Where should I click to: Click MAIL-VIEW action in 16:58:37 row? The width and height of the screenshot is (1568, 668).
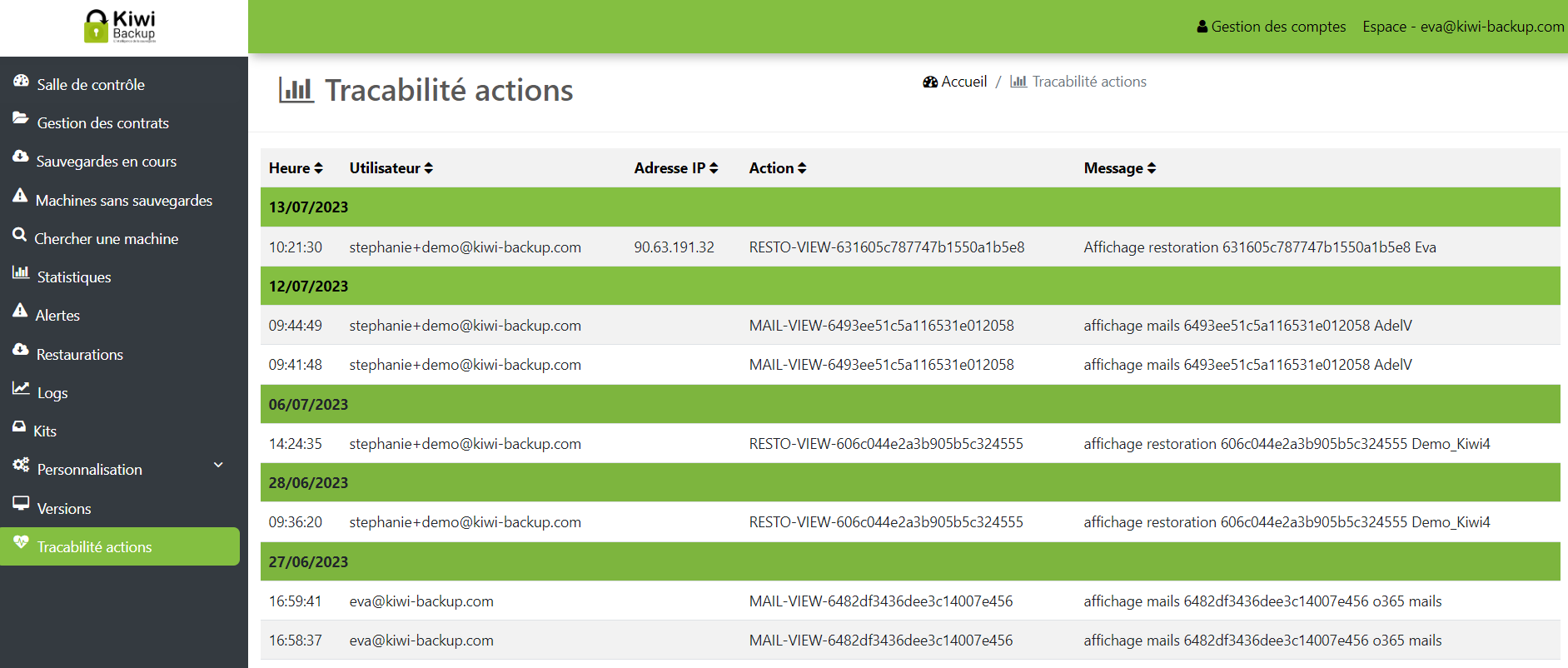[x=881, y=641]
